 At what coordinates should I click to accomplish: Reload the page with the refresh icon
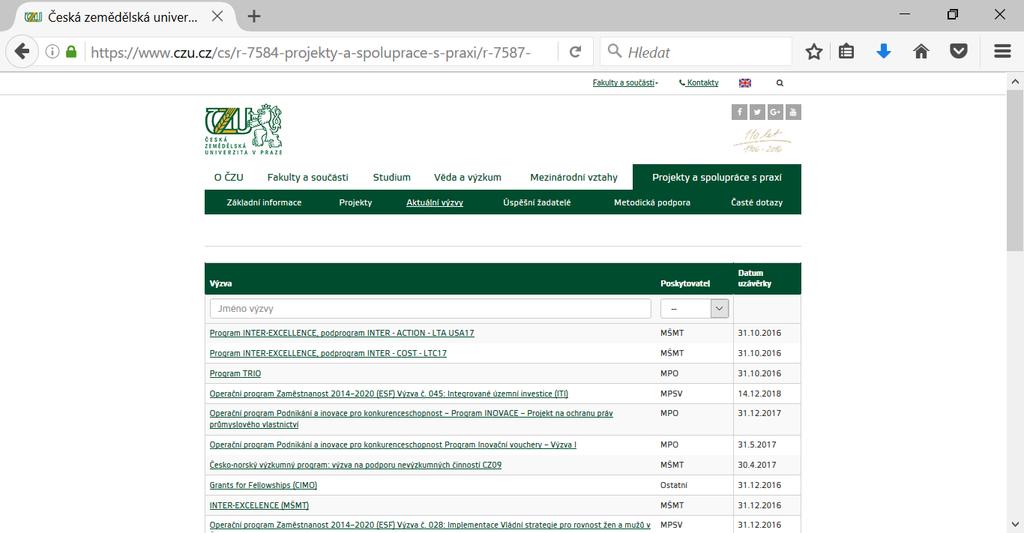tap(575, 52)
